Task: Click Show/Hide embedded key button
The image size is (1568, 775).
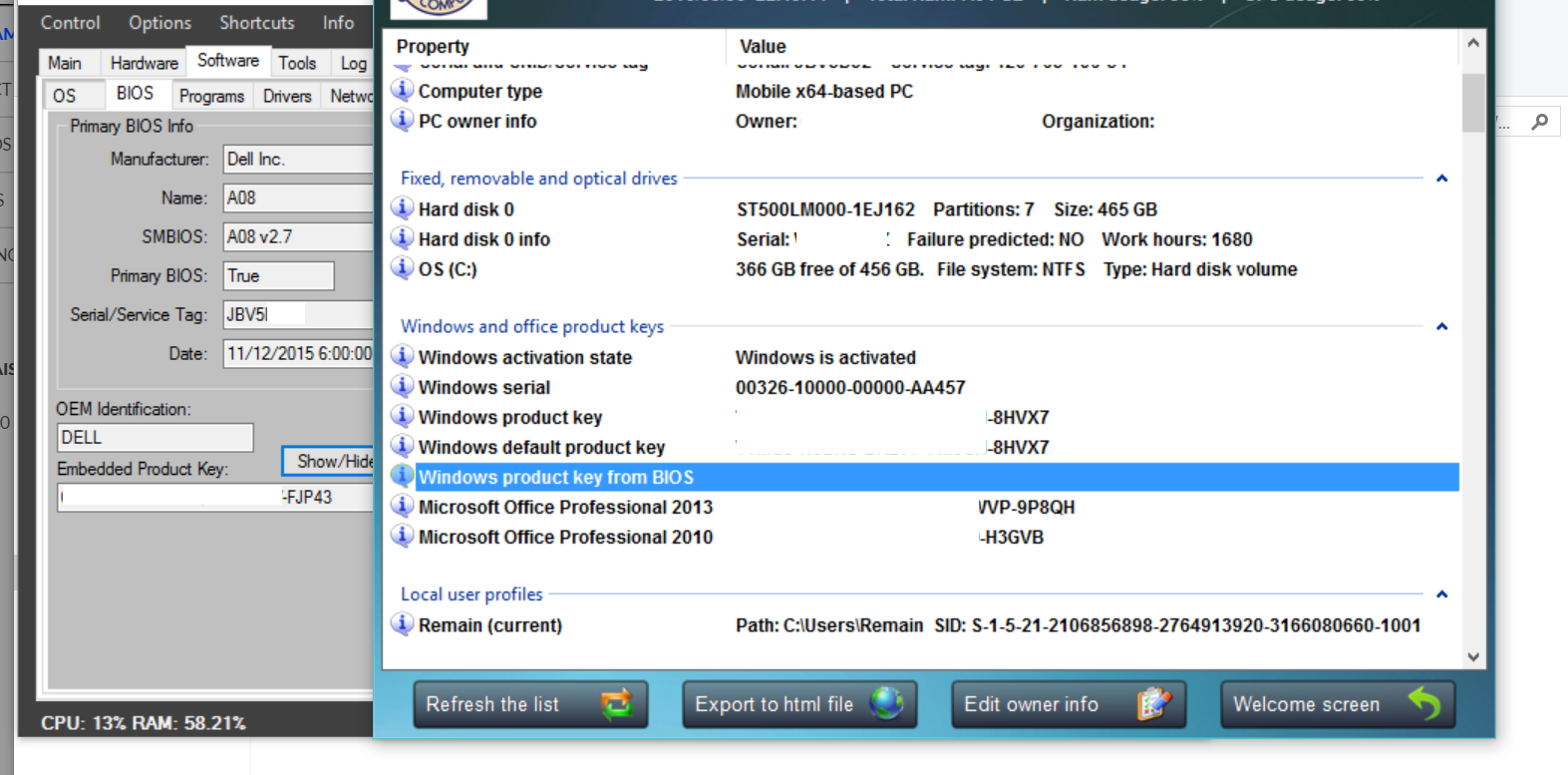Action: [x=328, y=461]
